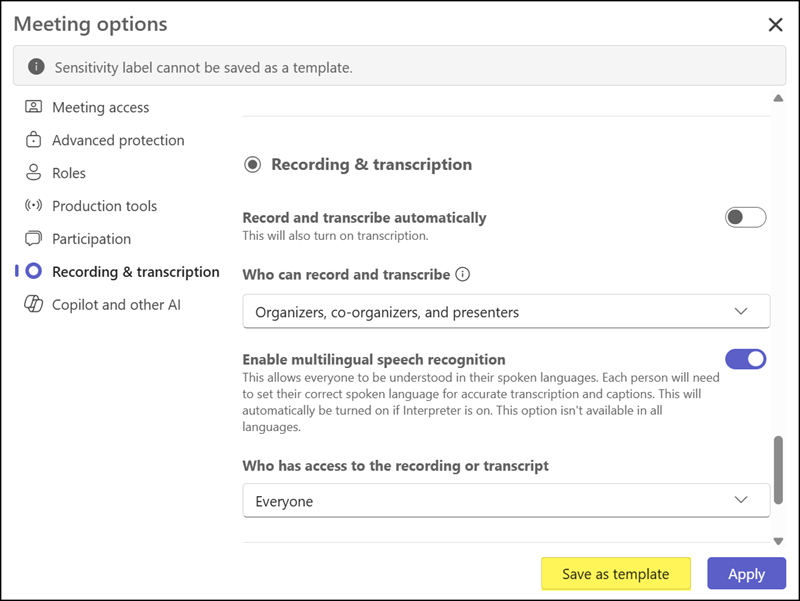Click the info icon in sensitivity label banner
Viewport: 800px width, 601px height.
(36, 66)
